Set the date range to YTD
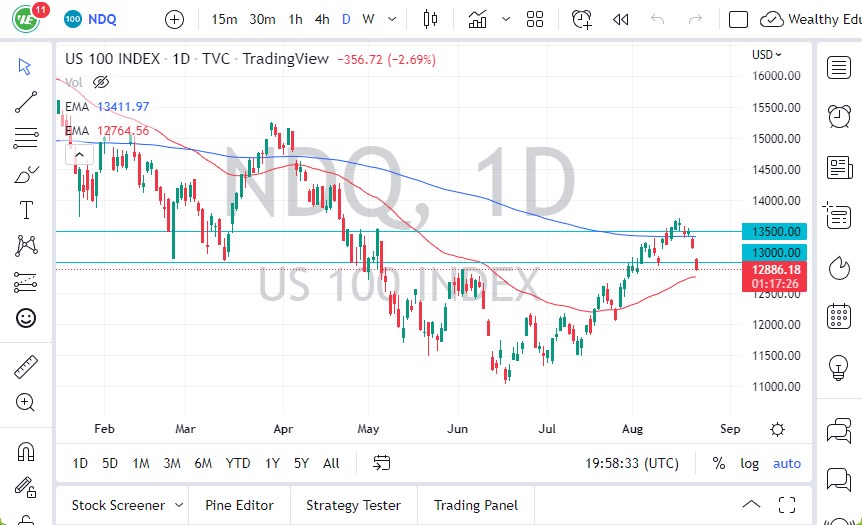 238,463
